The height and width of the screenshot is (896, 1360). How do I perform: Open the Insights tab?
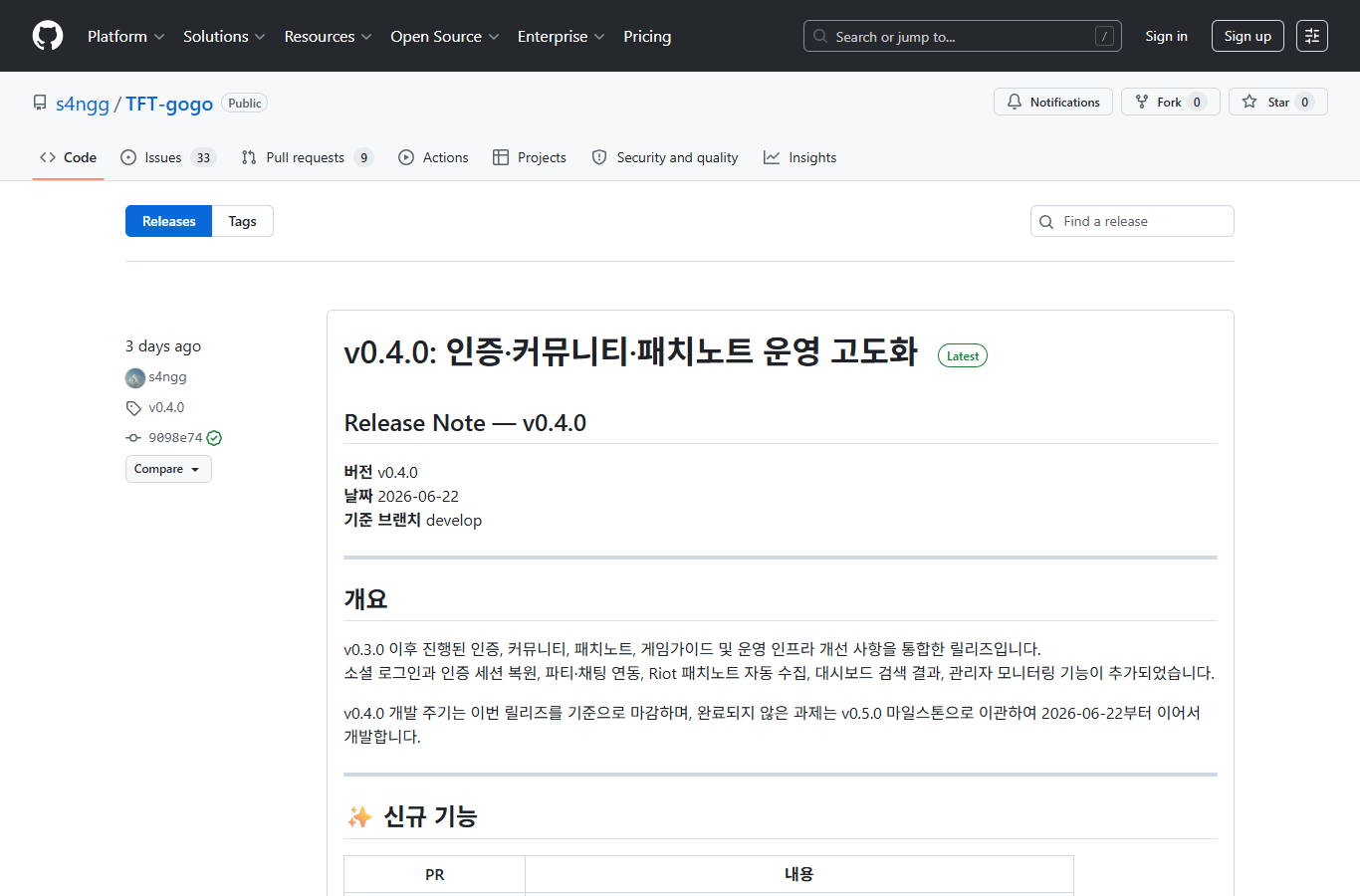point(799,157)
